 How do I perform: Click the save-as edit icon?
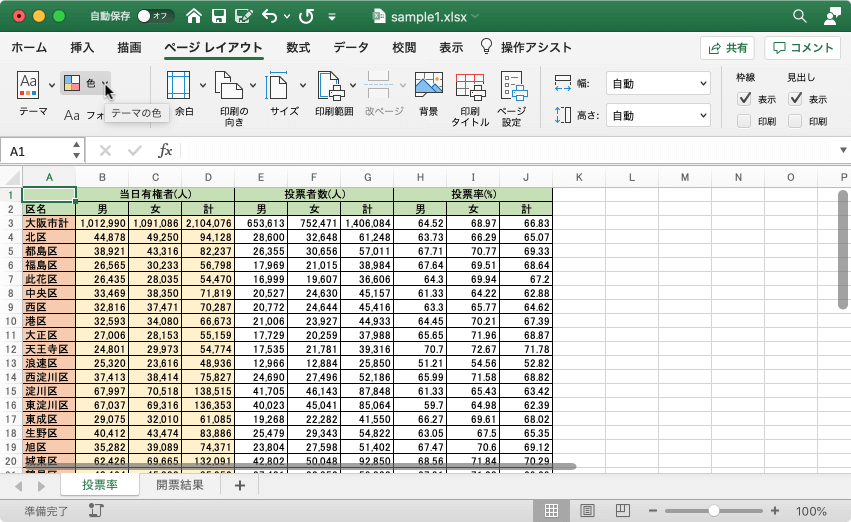(244, 16)
